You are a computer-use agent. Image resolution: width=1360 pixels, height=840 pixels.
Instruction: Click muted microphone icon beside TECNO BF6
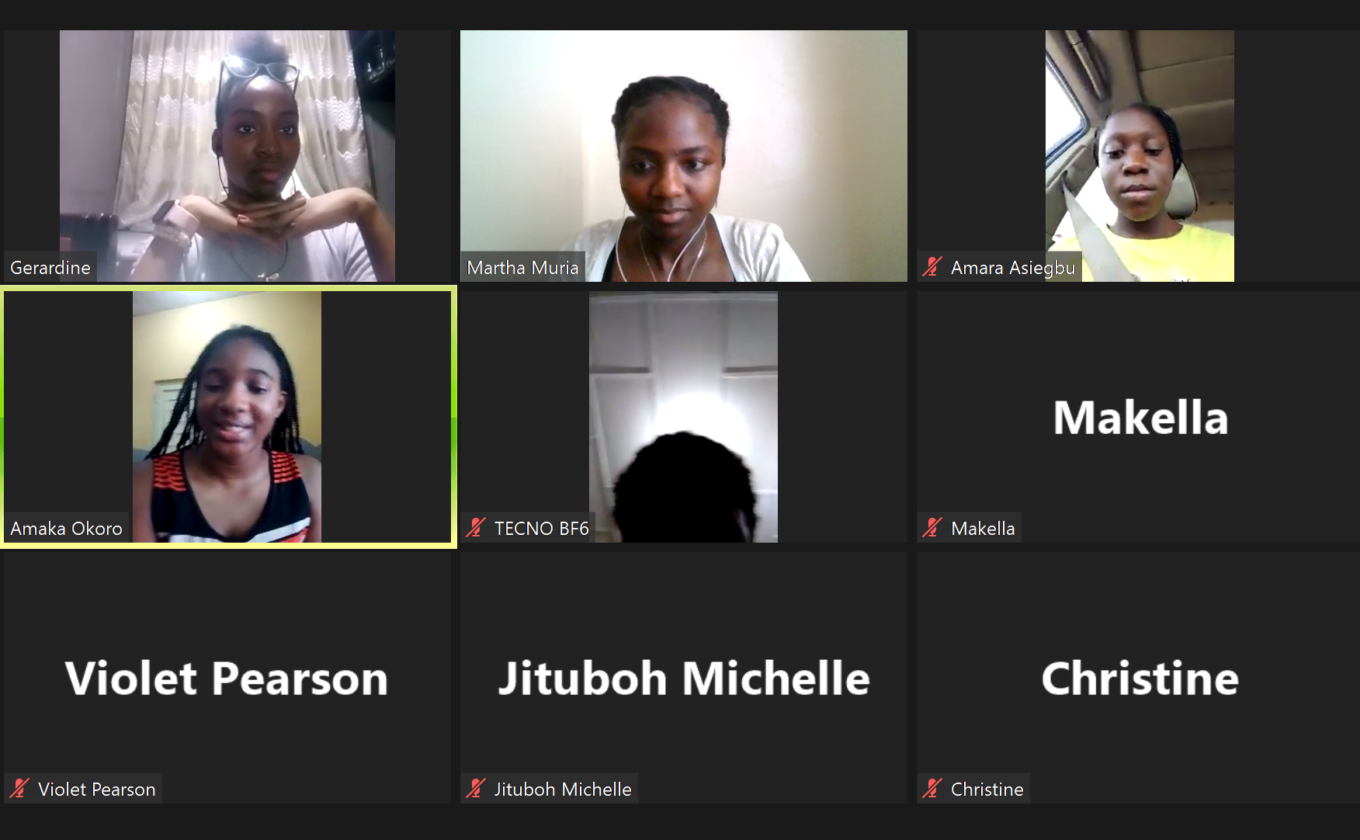click(x=476, y=528)
